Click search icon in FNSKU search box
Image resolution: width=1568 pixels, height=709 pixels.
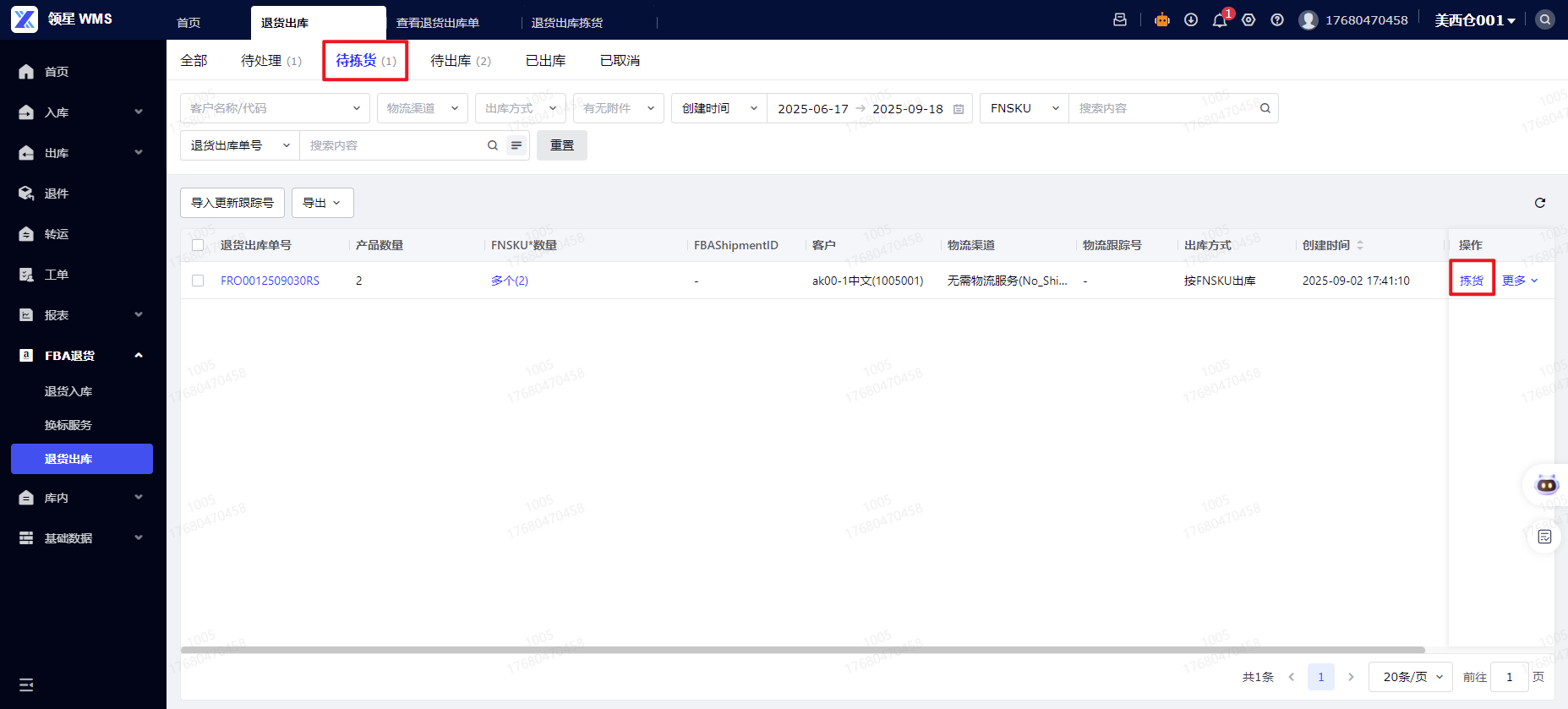[x=1265, y=108]
